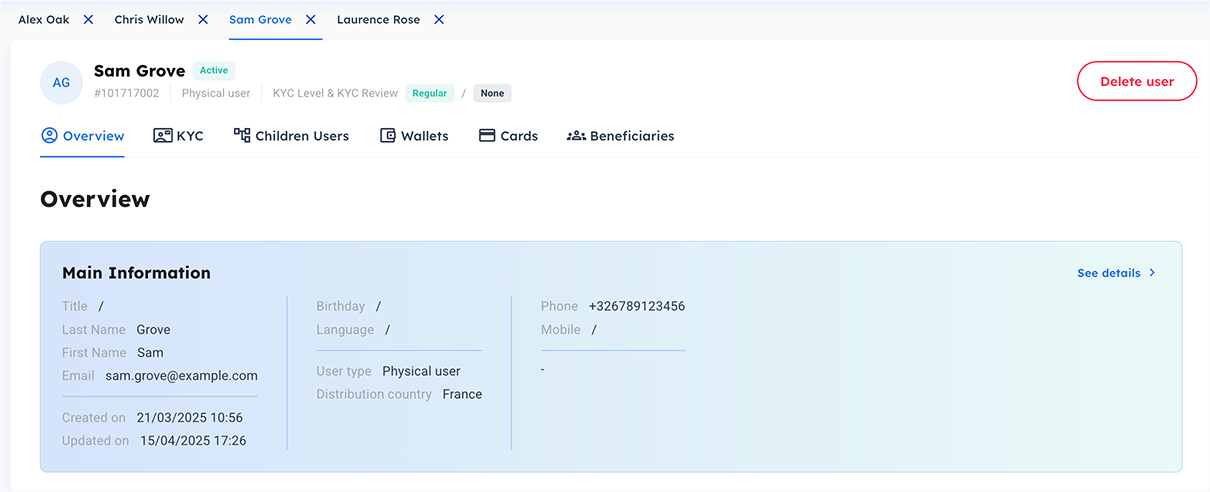Click the Active status badge

214,70
